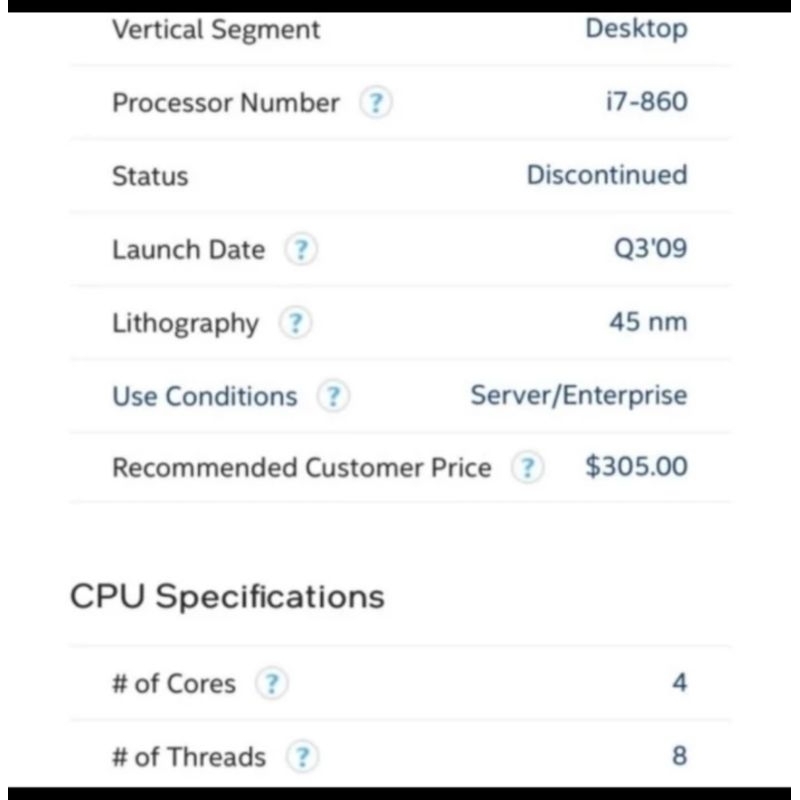The image size is (800, 800).
Task: Click the thread count value 8
Action: 679,757
